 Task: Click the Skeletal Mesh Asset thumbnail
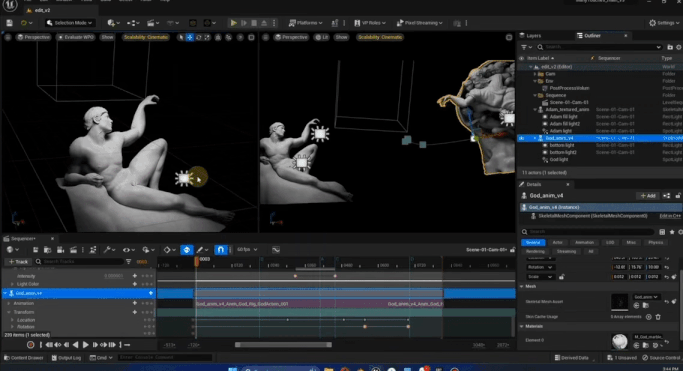619,301
